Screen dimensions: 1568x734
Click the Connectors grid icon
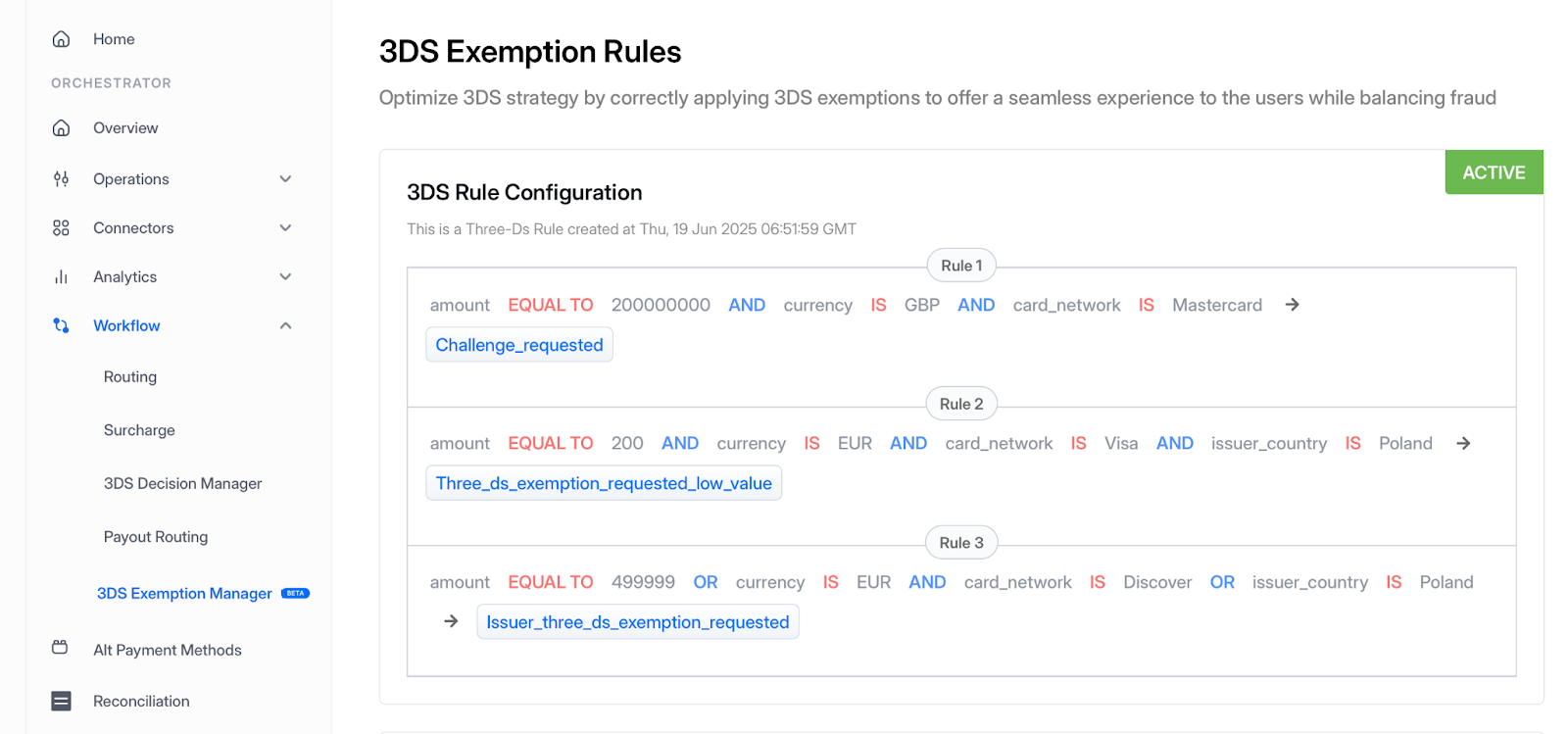point(61,228)
